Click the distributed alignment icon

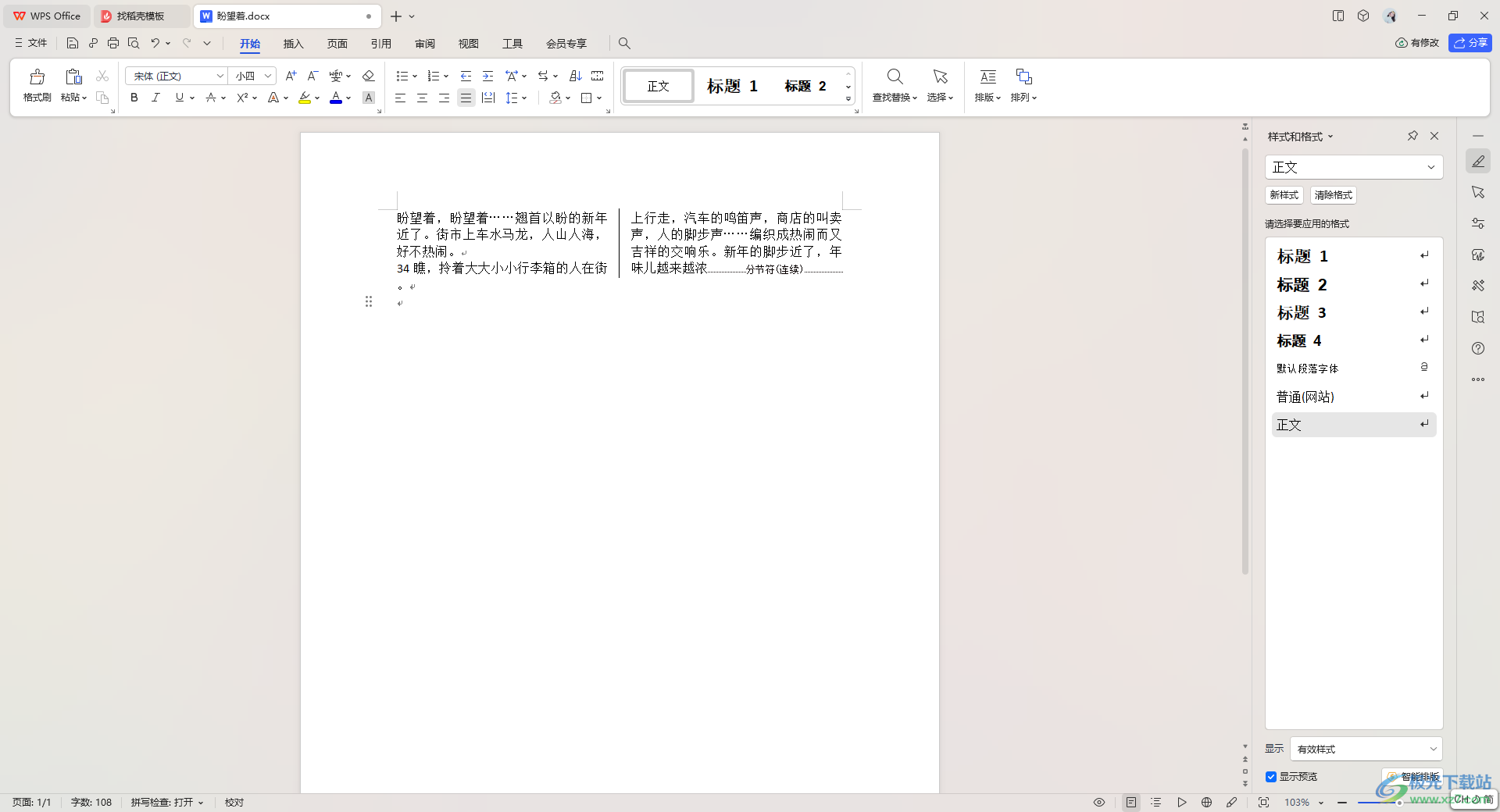tap(488, 98)
